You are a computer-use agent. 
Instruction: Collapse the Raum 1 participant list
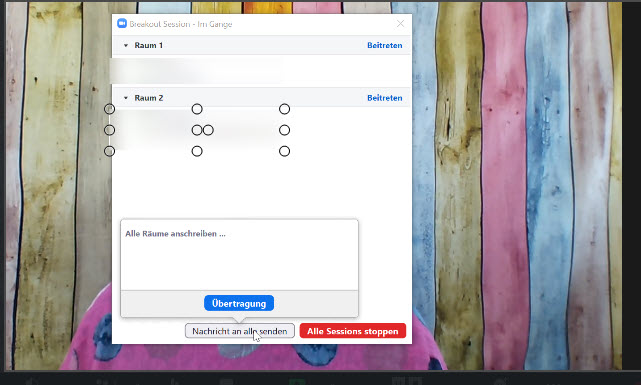click(x=126, y=45)
